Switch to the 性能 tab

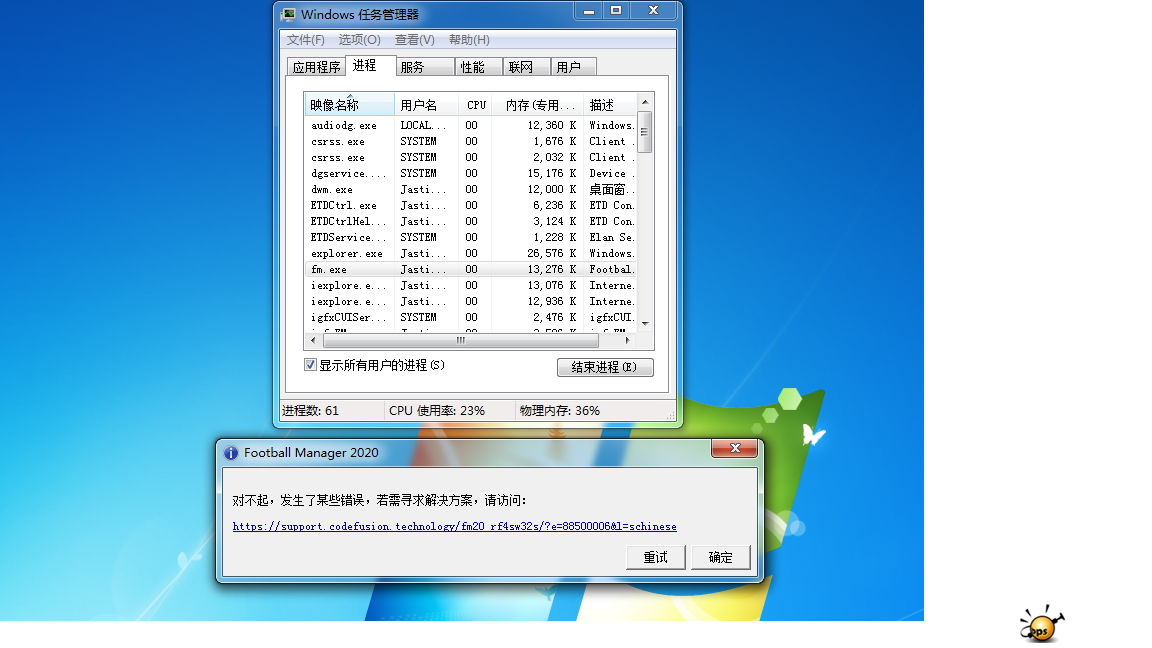point(479,67)
